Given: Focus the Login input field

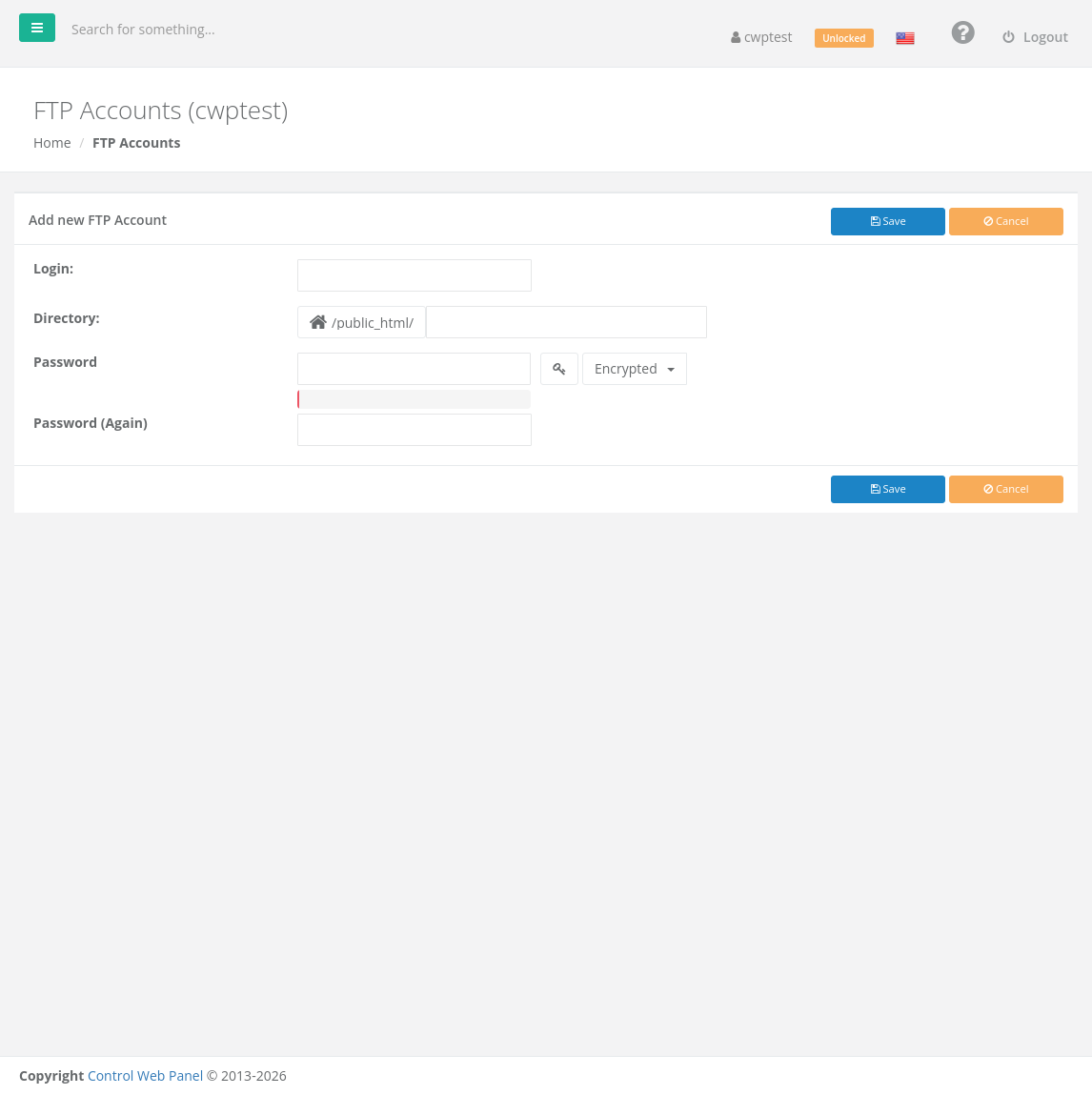Looking at the screenshot, I should point(415,275).
